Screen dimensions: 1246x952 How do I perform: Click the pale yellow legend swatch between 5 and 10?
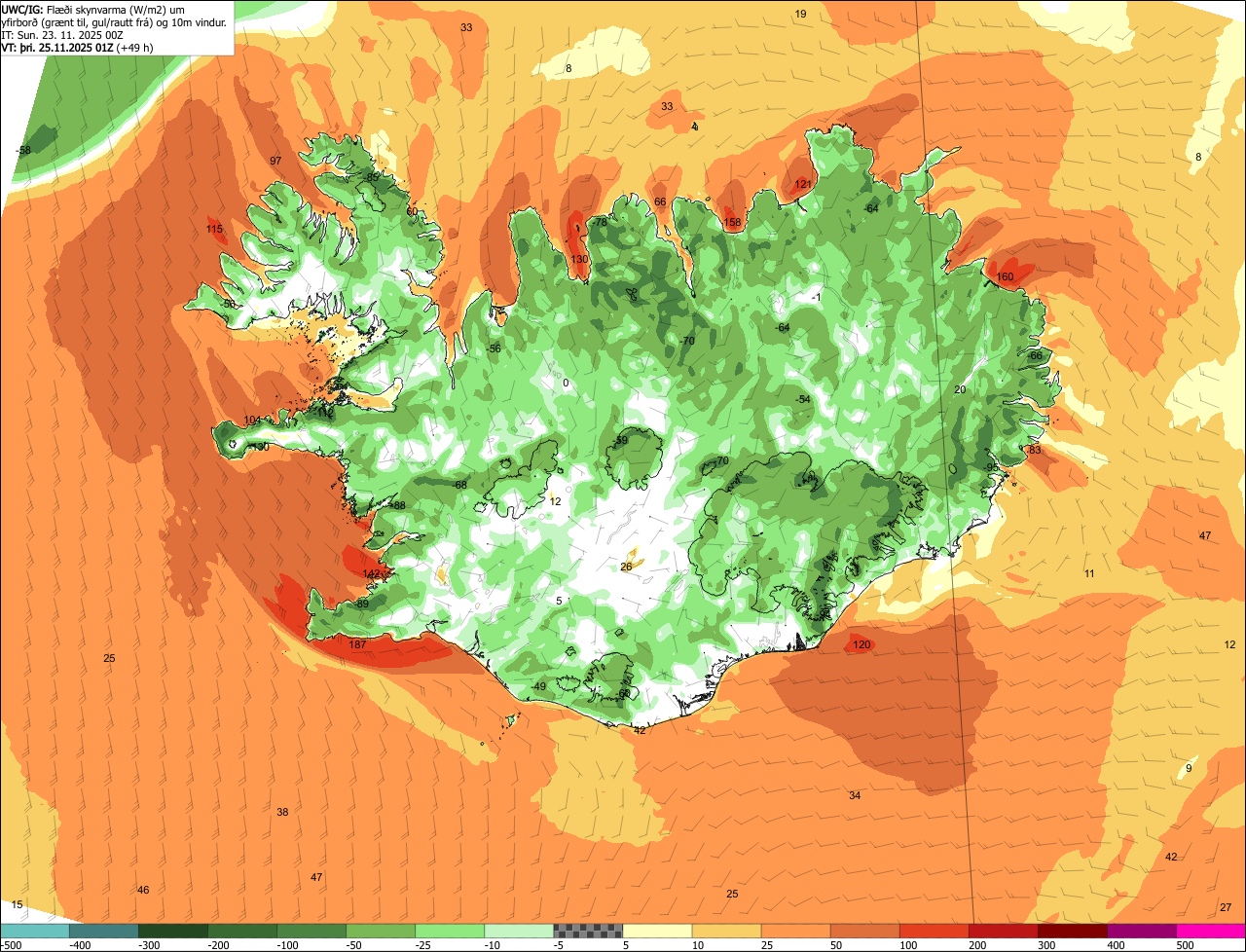point(656,931)
